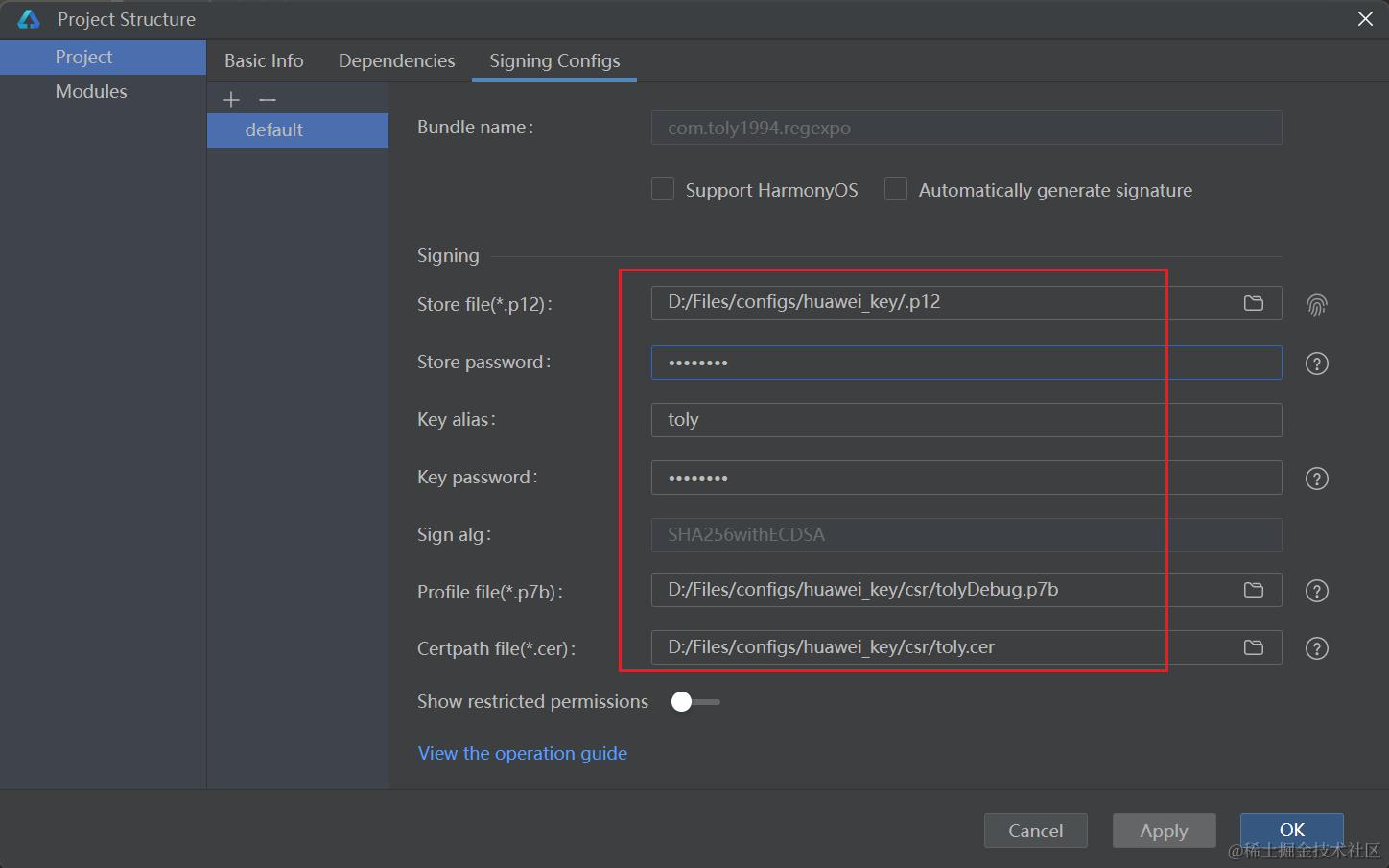Screen dimensions: 1389x868
Task: Open help for Profile file field
Action: (1316, 591)
